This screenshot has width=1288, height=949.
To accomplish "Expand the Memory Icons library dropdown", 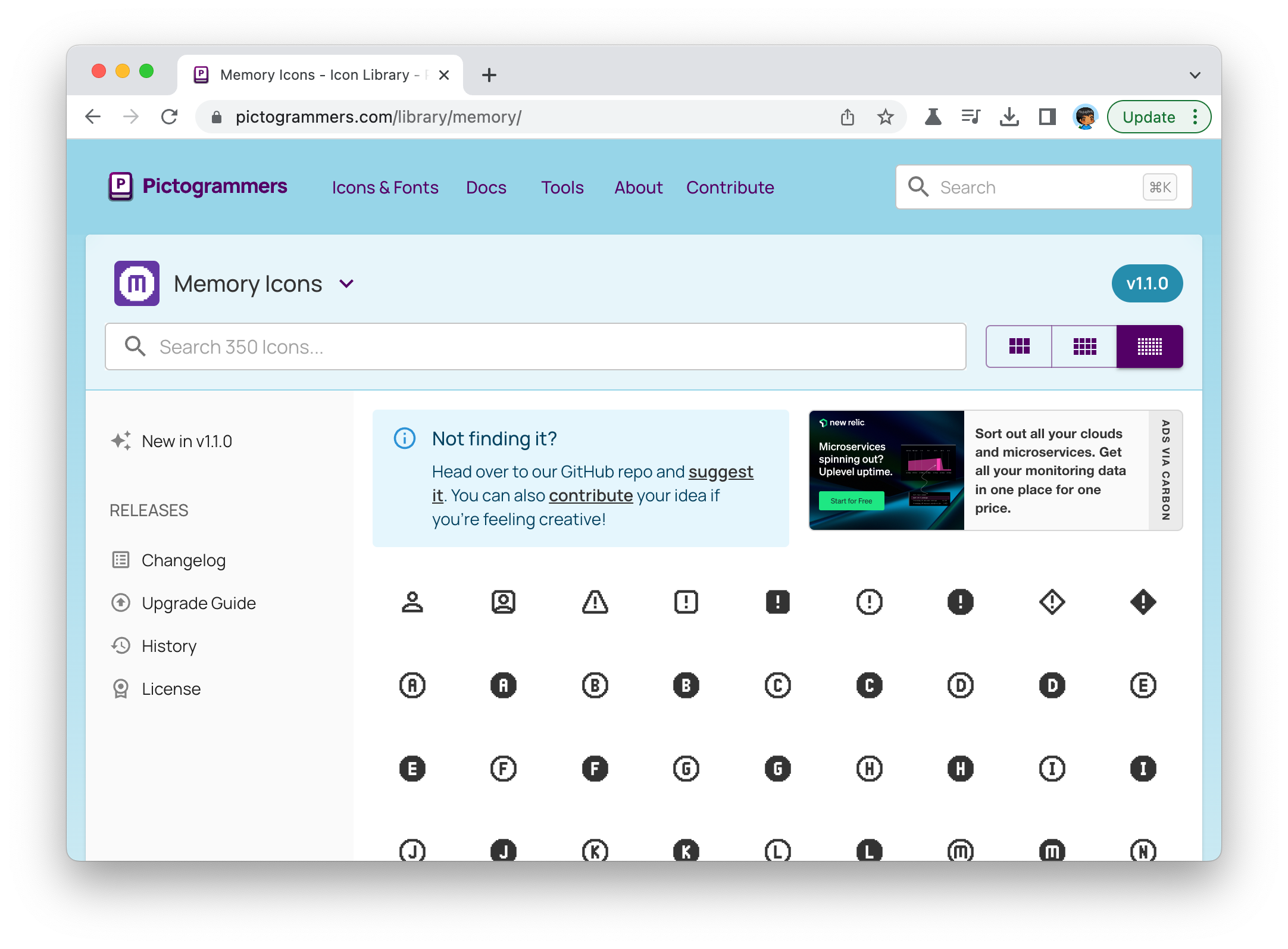I will click(x=346, y=284).
